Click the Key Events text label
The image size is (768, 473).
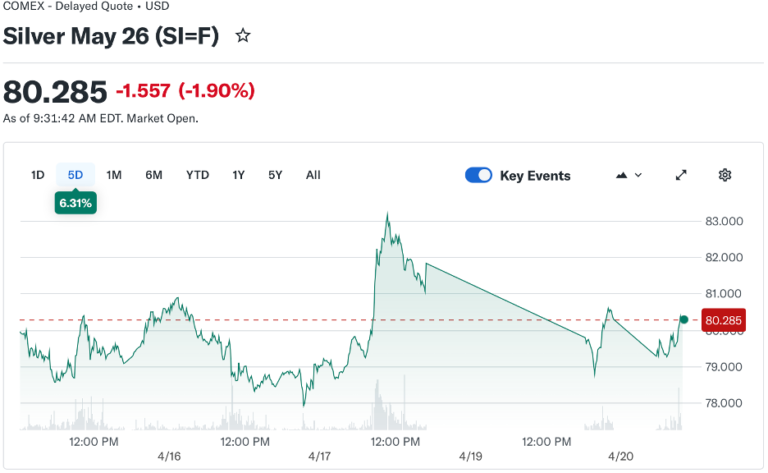[x=535, y=175]
